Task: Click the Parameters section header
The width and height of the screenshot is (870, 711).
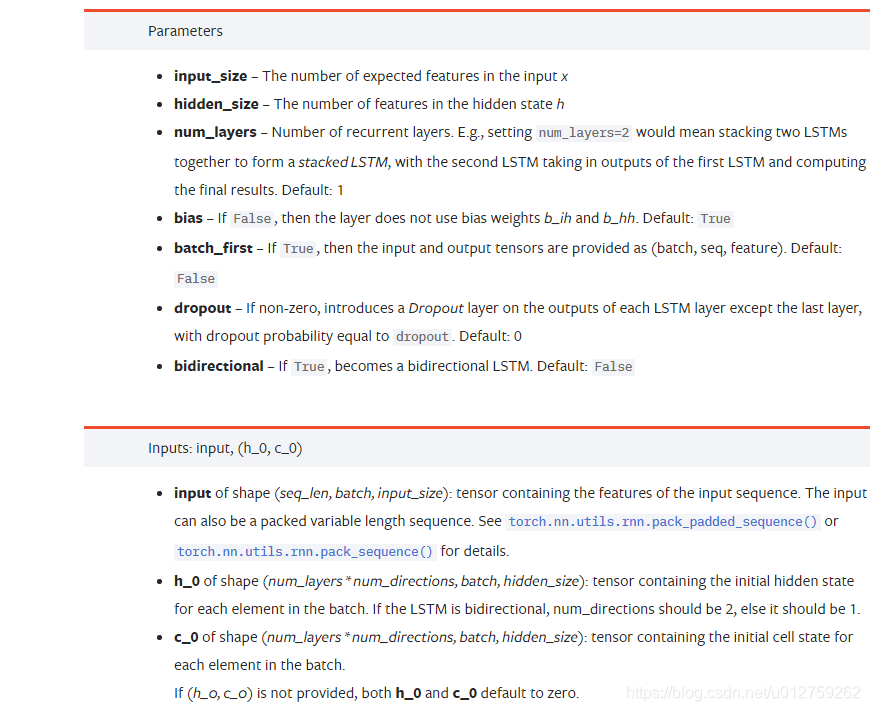Action: [185, 31]
